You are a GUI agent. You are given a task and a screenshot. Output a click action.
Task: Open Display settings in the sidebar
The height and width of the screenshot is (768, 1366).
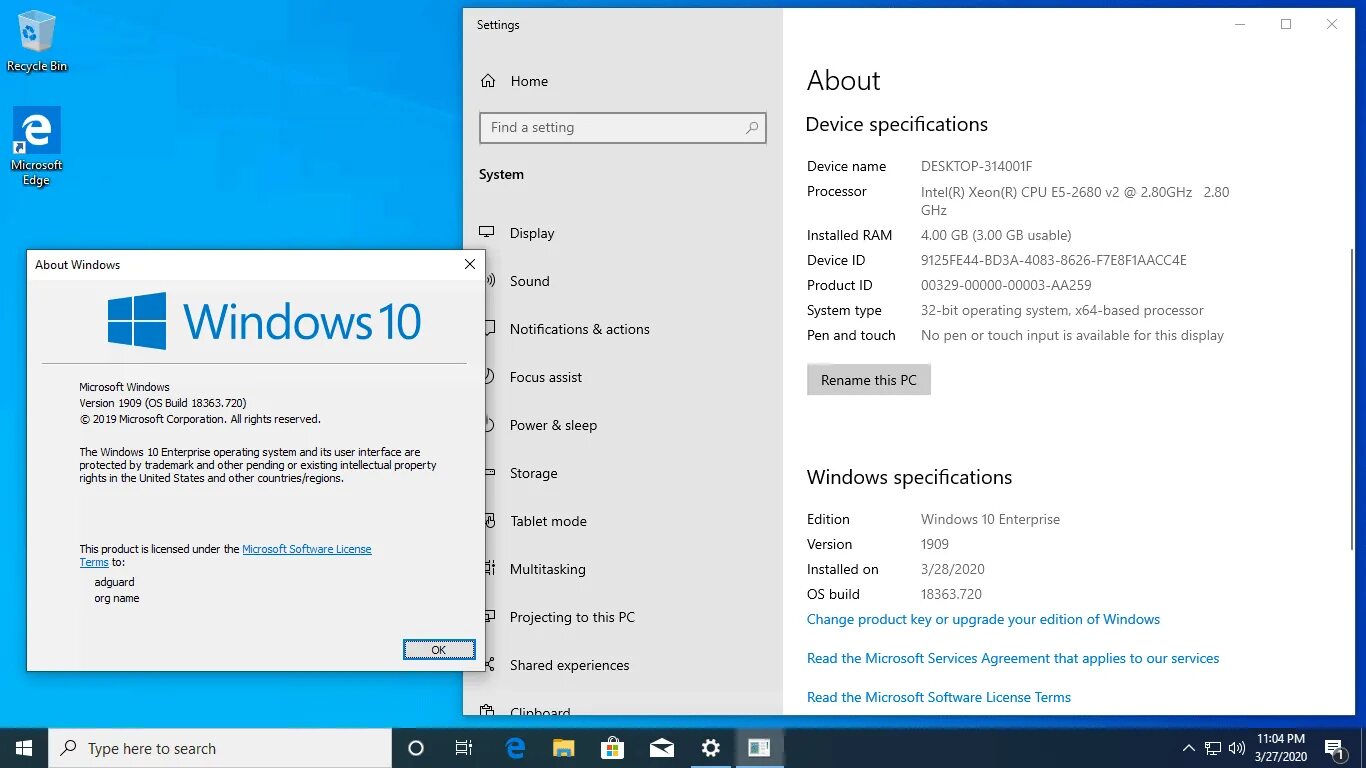pos(531,233)
